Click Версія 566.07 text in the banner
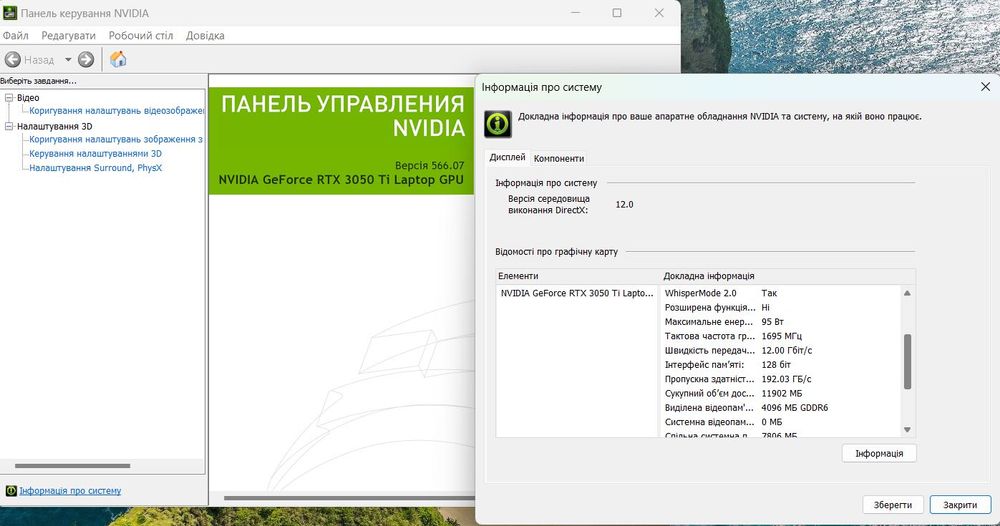Screen dimensions: 1000x526 [x=429, y=166]
